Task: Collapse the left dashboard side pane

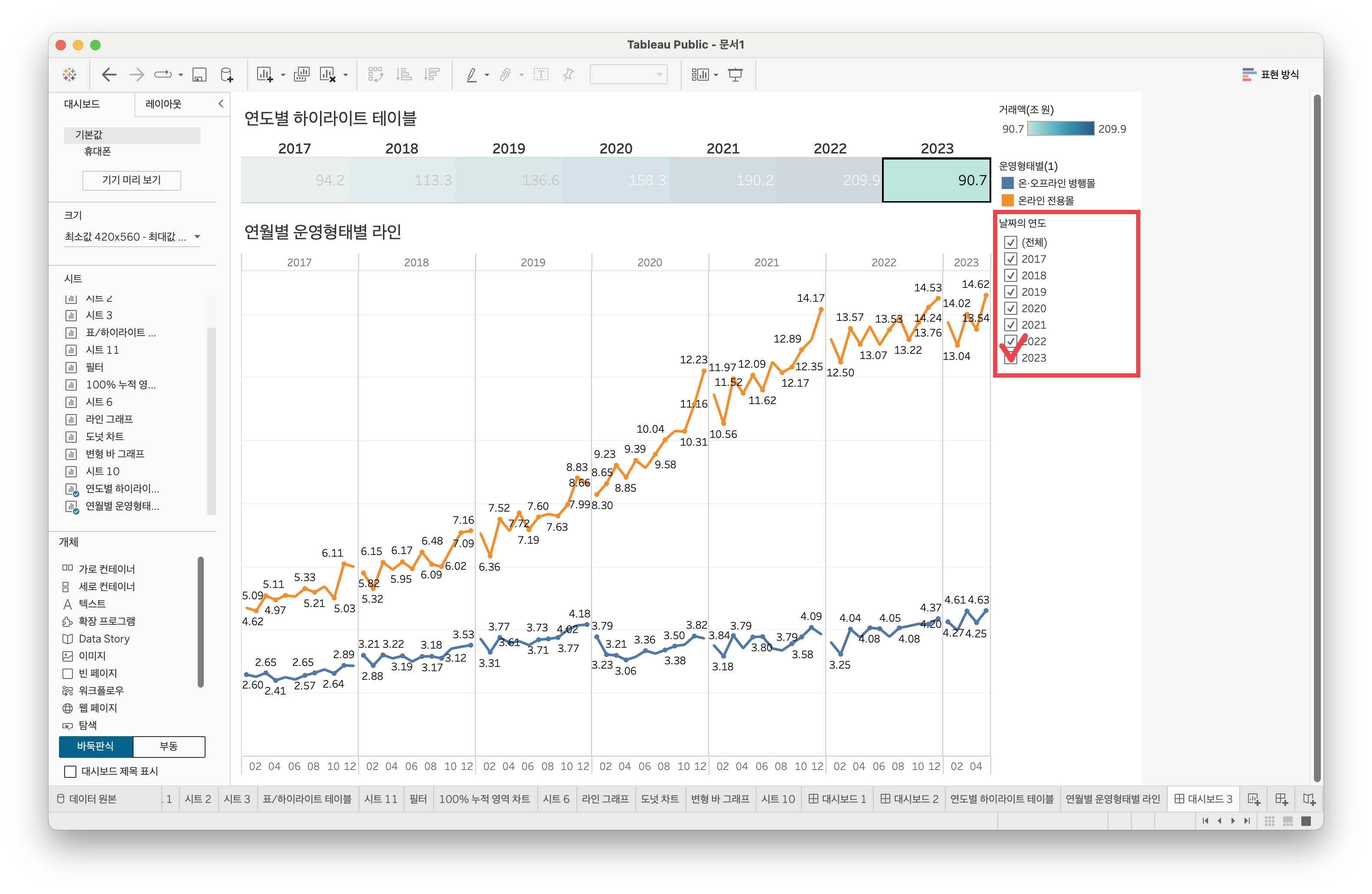Action: (x=221, y=104)
